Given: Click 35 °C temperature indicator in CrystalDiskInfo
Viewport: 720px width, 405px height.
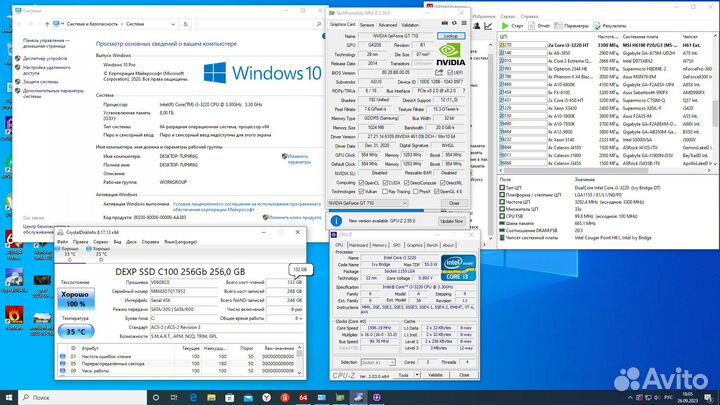Looking at the screenshot, I should point(76,331).
